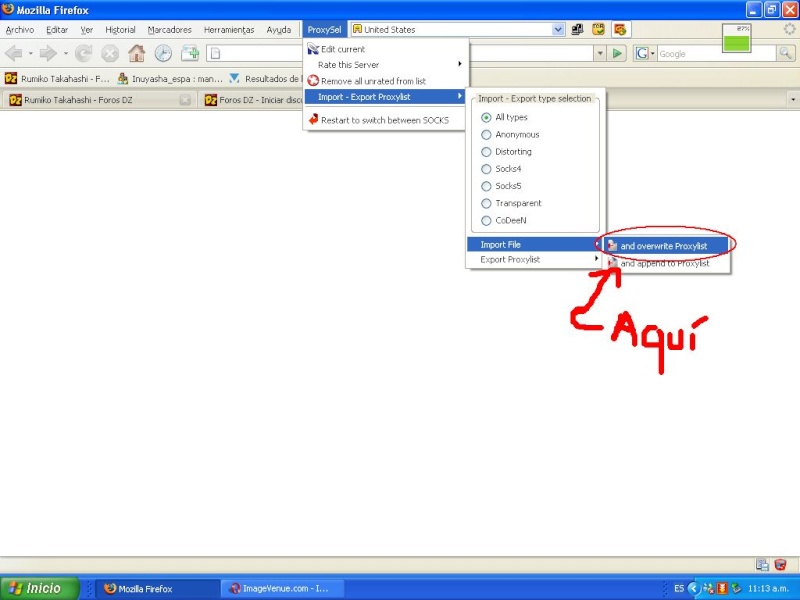Run search with the magnifier icon
Image resolution: width=800 pixels, height=600 pixels.
pos(785,53)
